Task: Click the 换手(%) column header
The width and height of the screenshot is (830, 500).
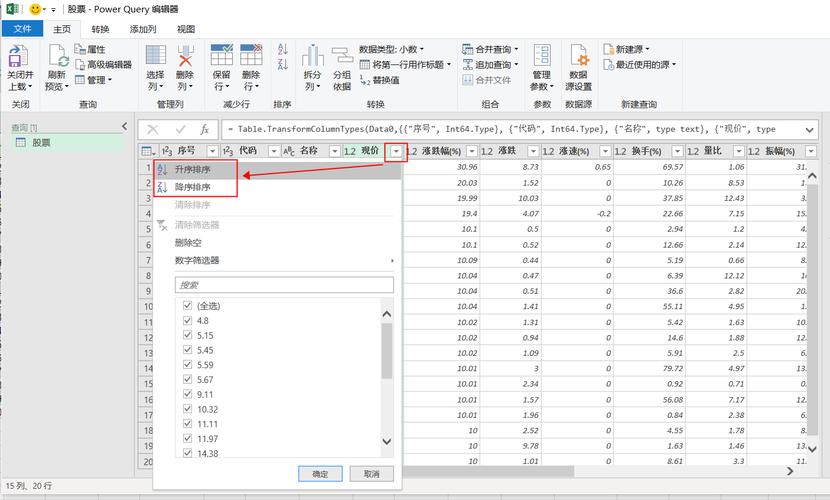Action: point(647,151)
